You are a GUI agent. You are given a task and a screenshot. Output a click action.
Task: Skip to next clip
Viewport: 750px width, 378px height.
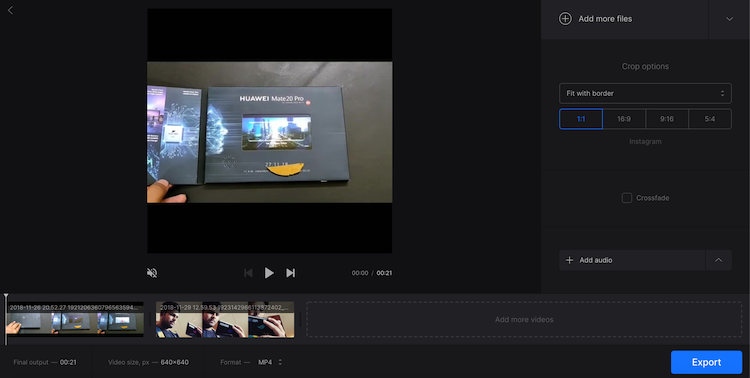pos(290,273)
